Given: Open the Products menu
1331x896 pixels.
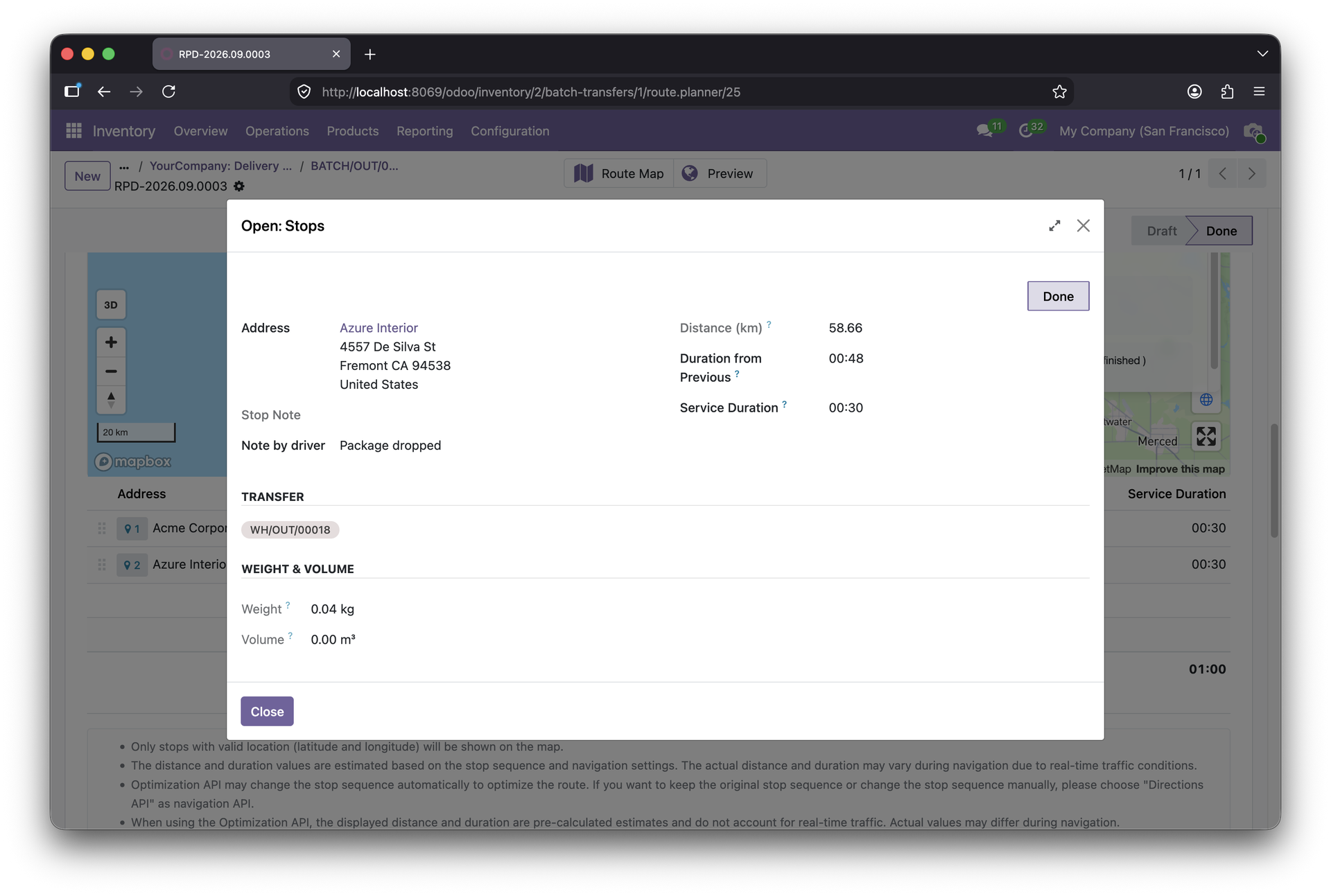Looking at the screenshot, I should coord(353,131).
